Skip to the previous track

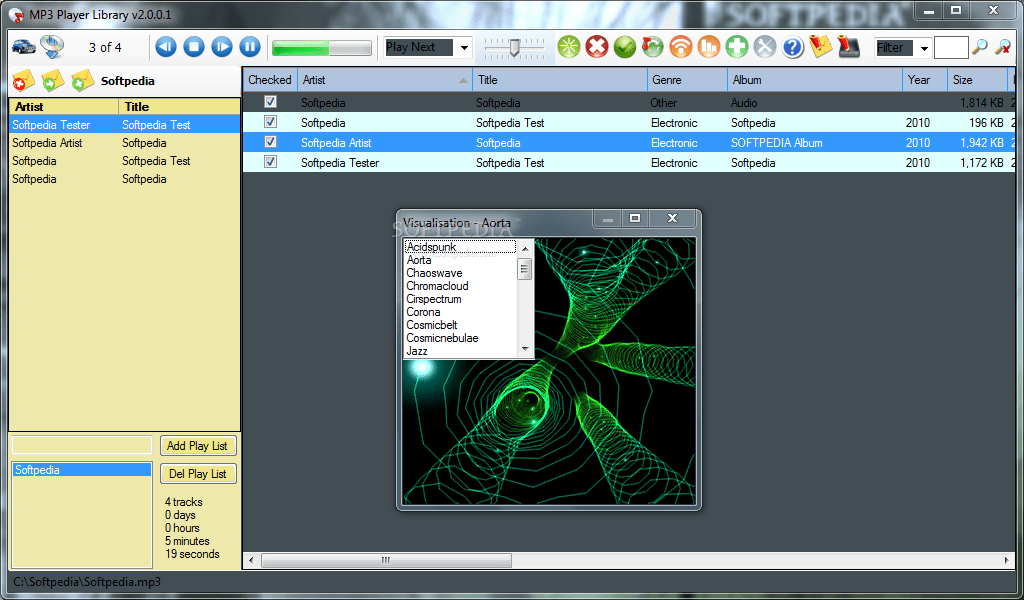pos(166,47)
